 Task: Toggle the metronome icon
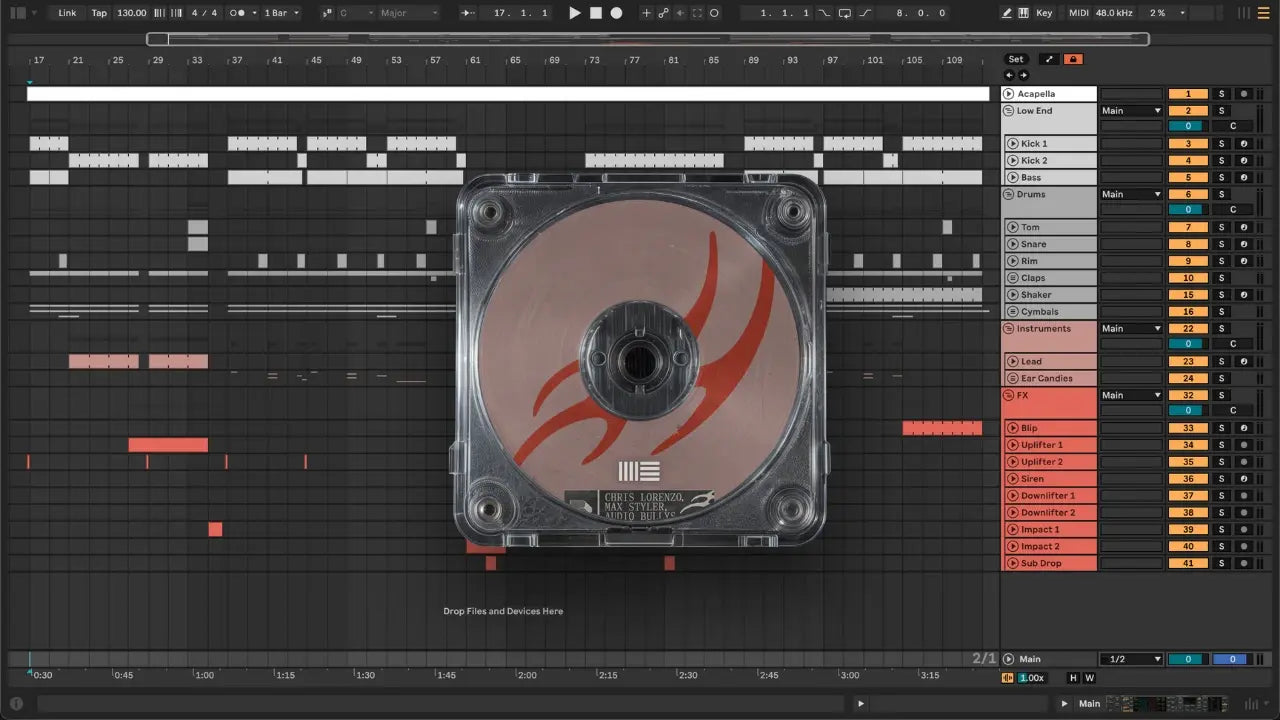[237, 13]
